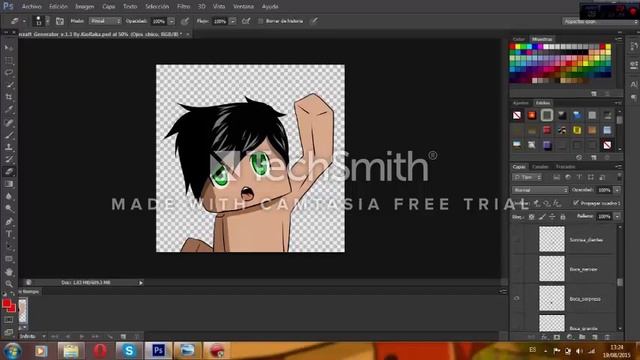Click the foreground red color swatch
Image resolution: width=640 pixels, height=360 pixels.
6,304
